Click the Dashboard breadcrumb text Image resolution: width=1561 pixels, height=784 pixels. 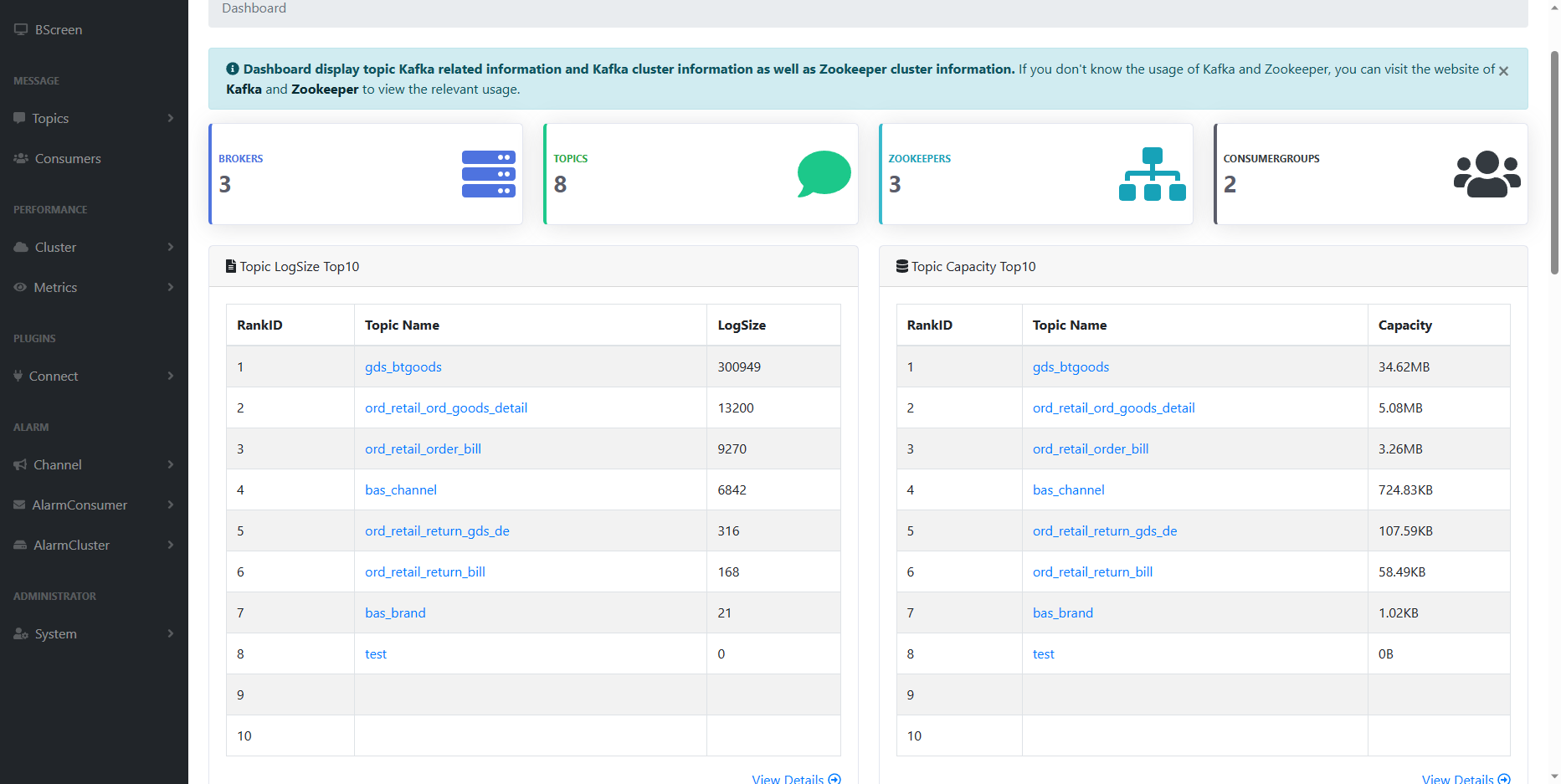(x=254, y=8)
